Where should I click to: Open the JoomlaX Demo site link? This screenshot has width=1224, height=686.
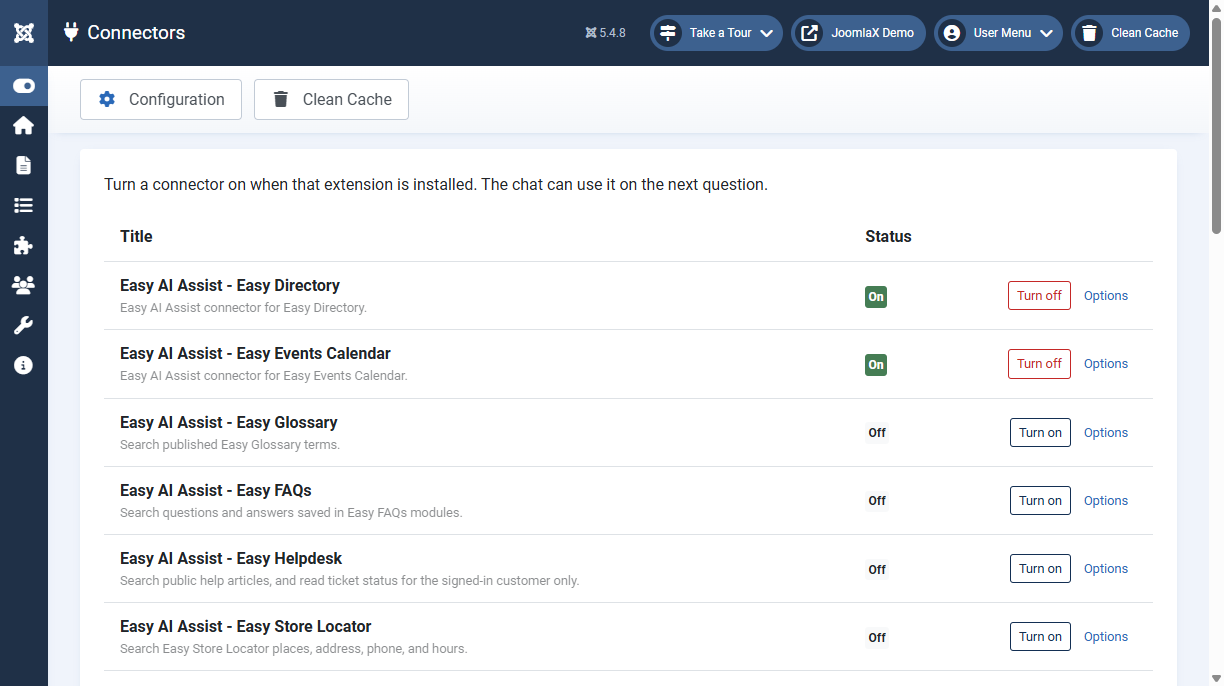(859, 33)
